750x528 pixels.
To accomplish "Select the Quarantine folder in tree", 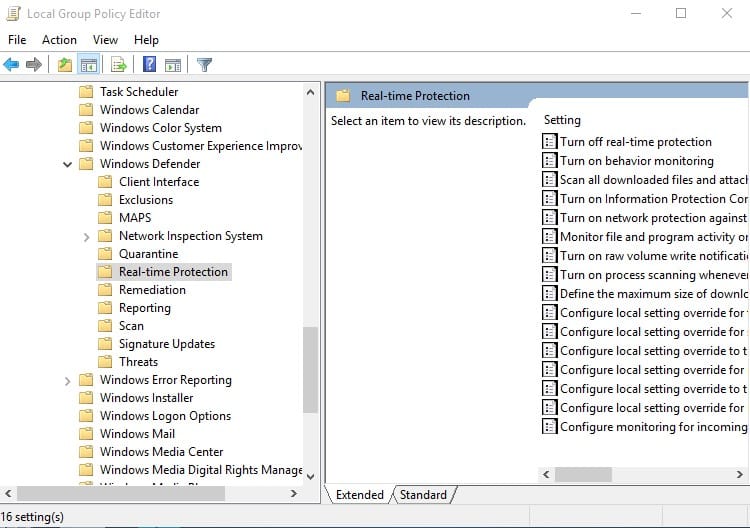I will 148,254.
